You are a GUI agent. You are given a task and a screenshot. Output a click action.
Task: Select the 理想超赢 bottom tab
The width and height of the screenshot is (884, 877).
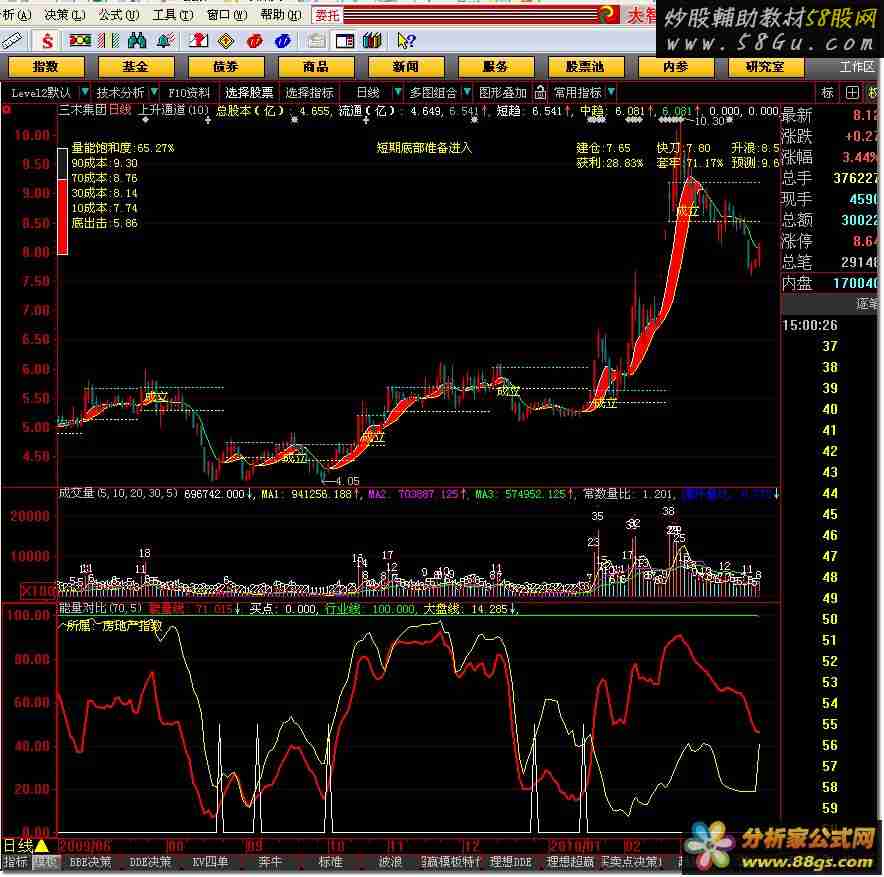coord(569,862)
